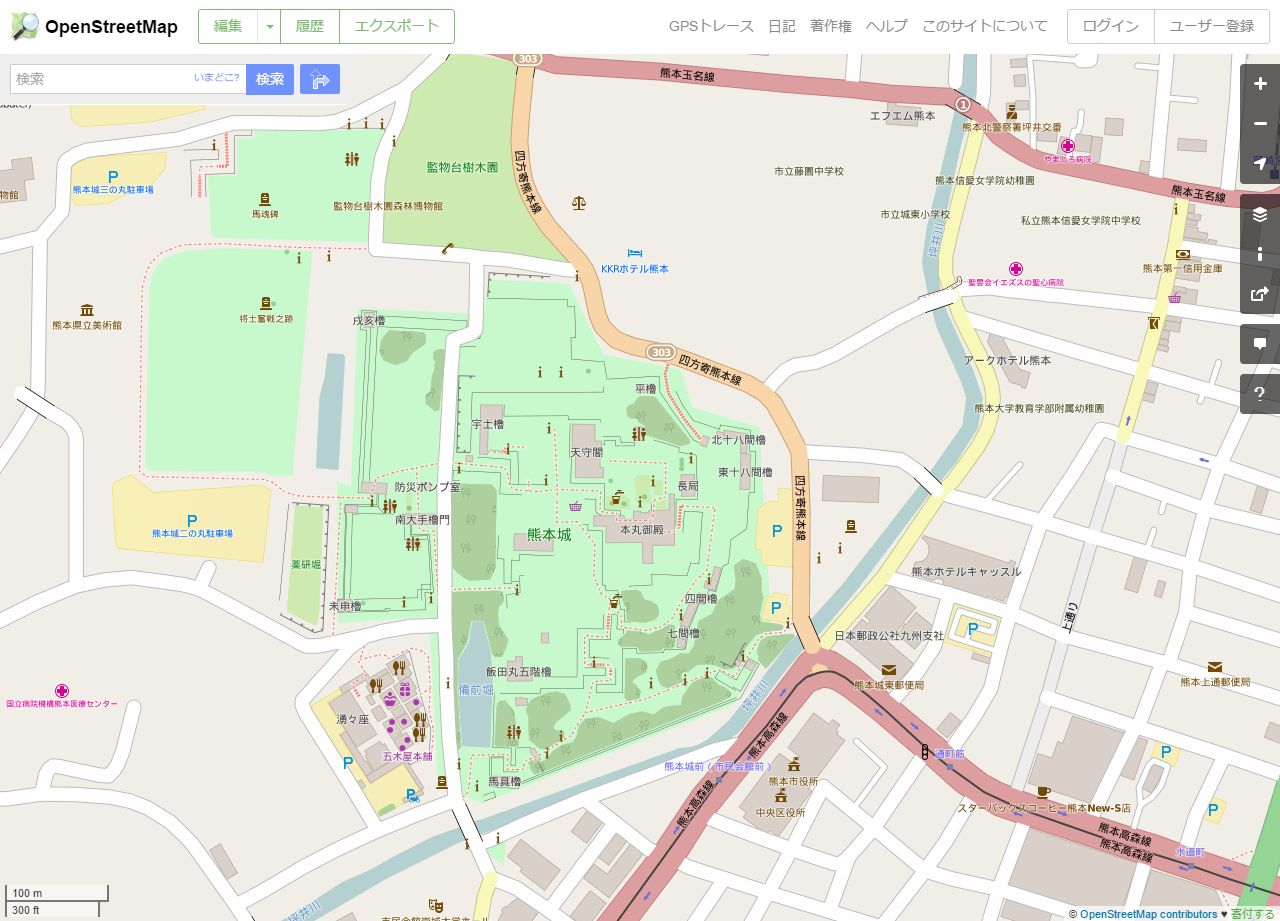Click the 寄付する donate link
1280x921 pixels.
(x=1253, y=914)
